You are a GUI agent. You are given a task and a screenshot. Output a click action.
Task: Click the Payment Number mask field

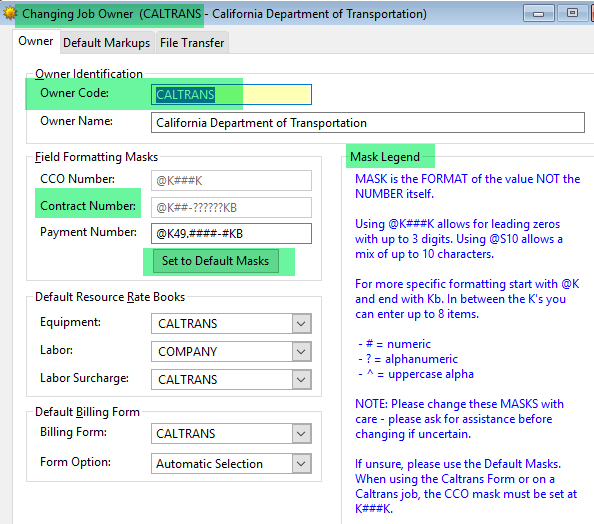tap(231, 233)
